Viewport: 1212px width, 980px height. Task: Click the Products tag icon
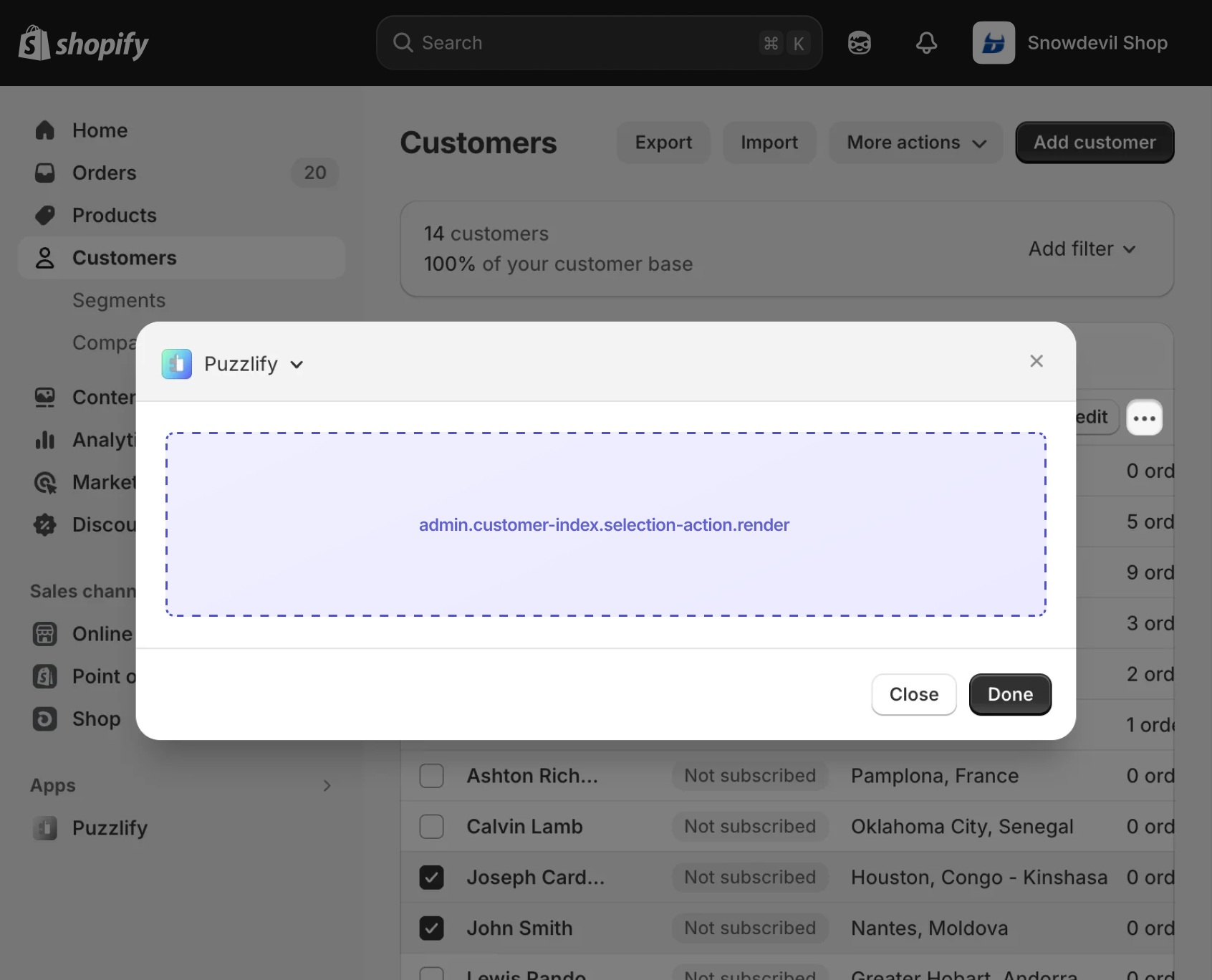45,215
